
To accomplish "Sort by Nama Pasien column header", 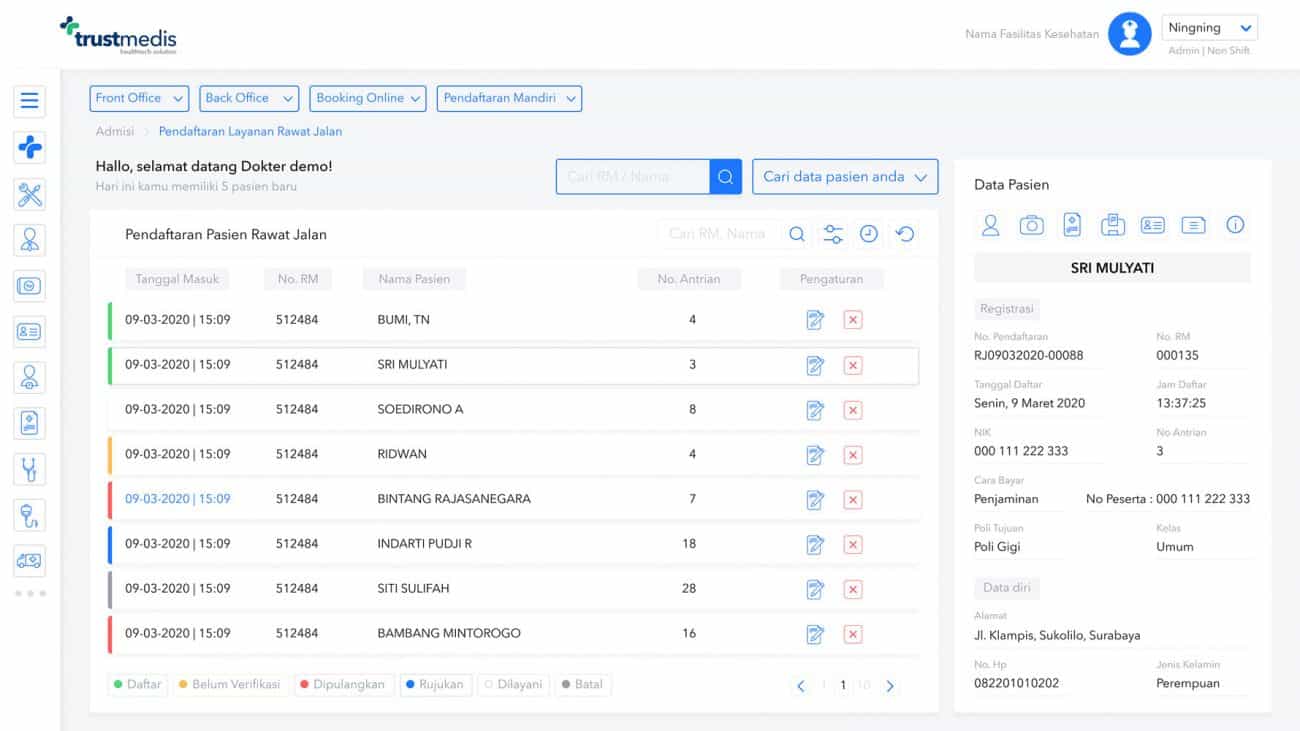I will (414, 279).
